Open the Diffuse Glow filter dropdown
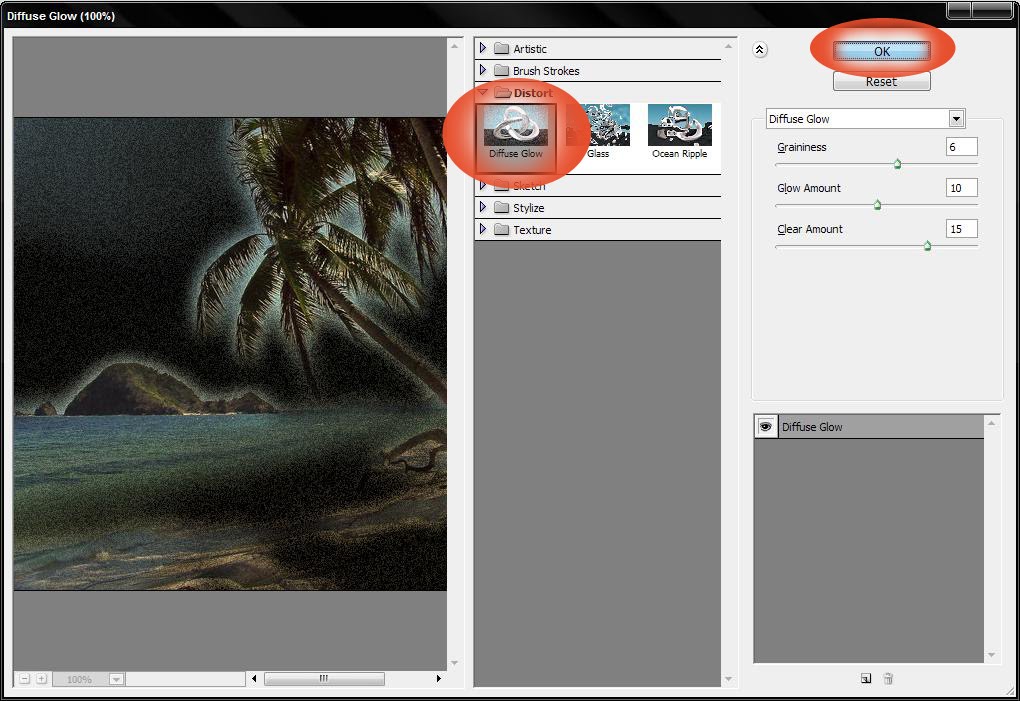The width and height of the screenshot is (1020, 701). pyautogui.click(x=956, y=118)
